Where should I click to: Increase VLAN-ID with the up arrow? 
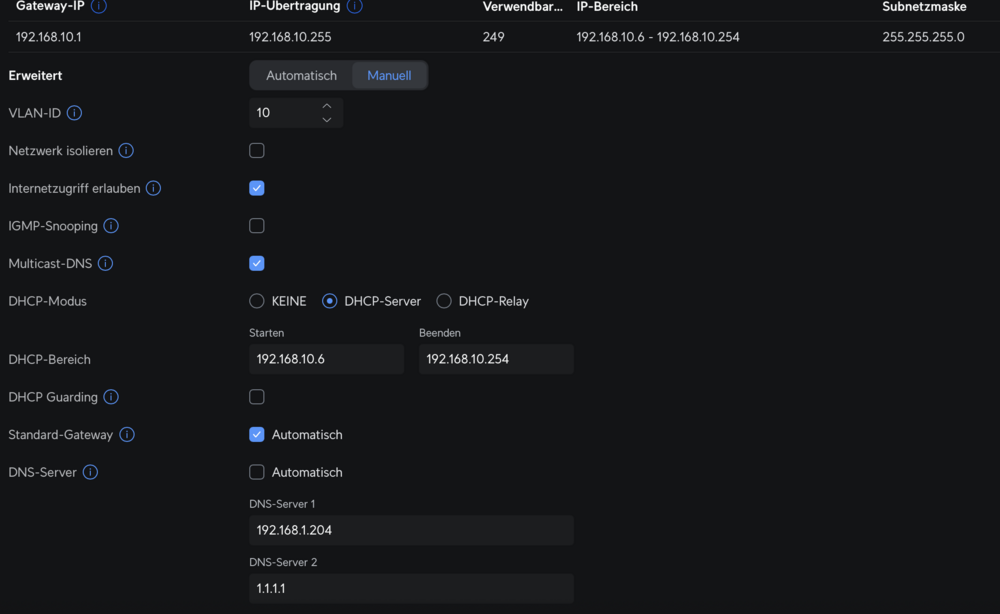pos(327,106)
